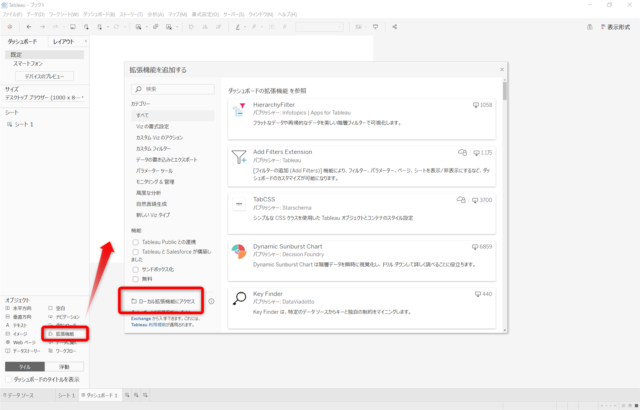
Task: Click the new story tab icon at bottom
Action: 145,395
